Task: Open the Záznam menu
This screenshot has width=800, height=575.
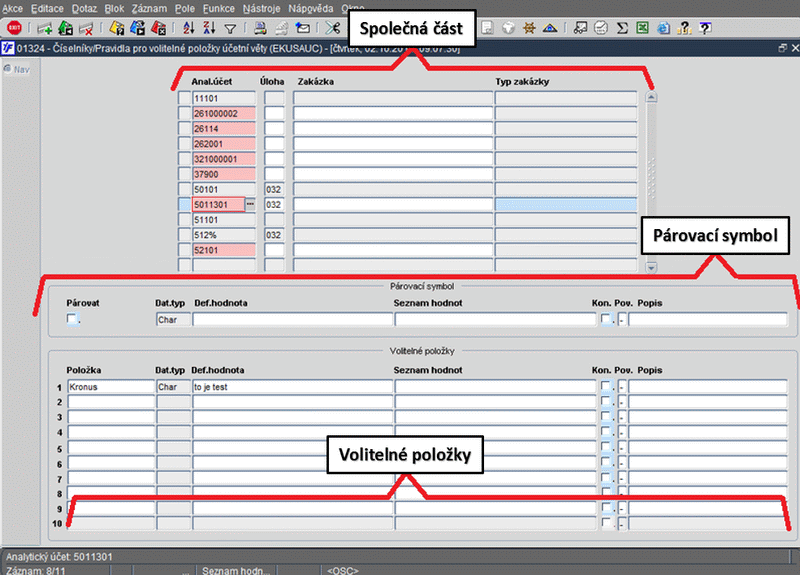Action: (149, 9)
